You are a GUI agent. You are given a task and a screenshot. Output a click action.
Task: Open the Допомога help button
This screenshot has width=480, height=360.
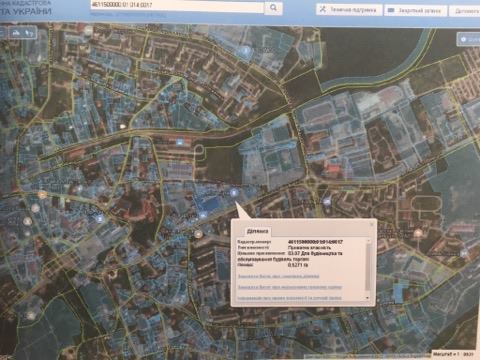(x=465, y=11)
